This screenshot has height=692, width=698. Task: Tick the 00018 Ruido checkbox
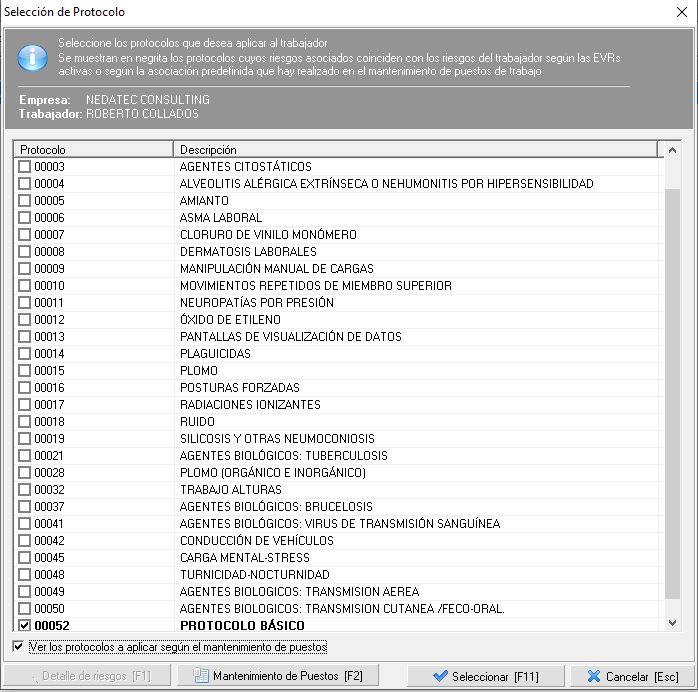point(24,421)
